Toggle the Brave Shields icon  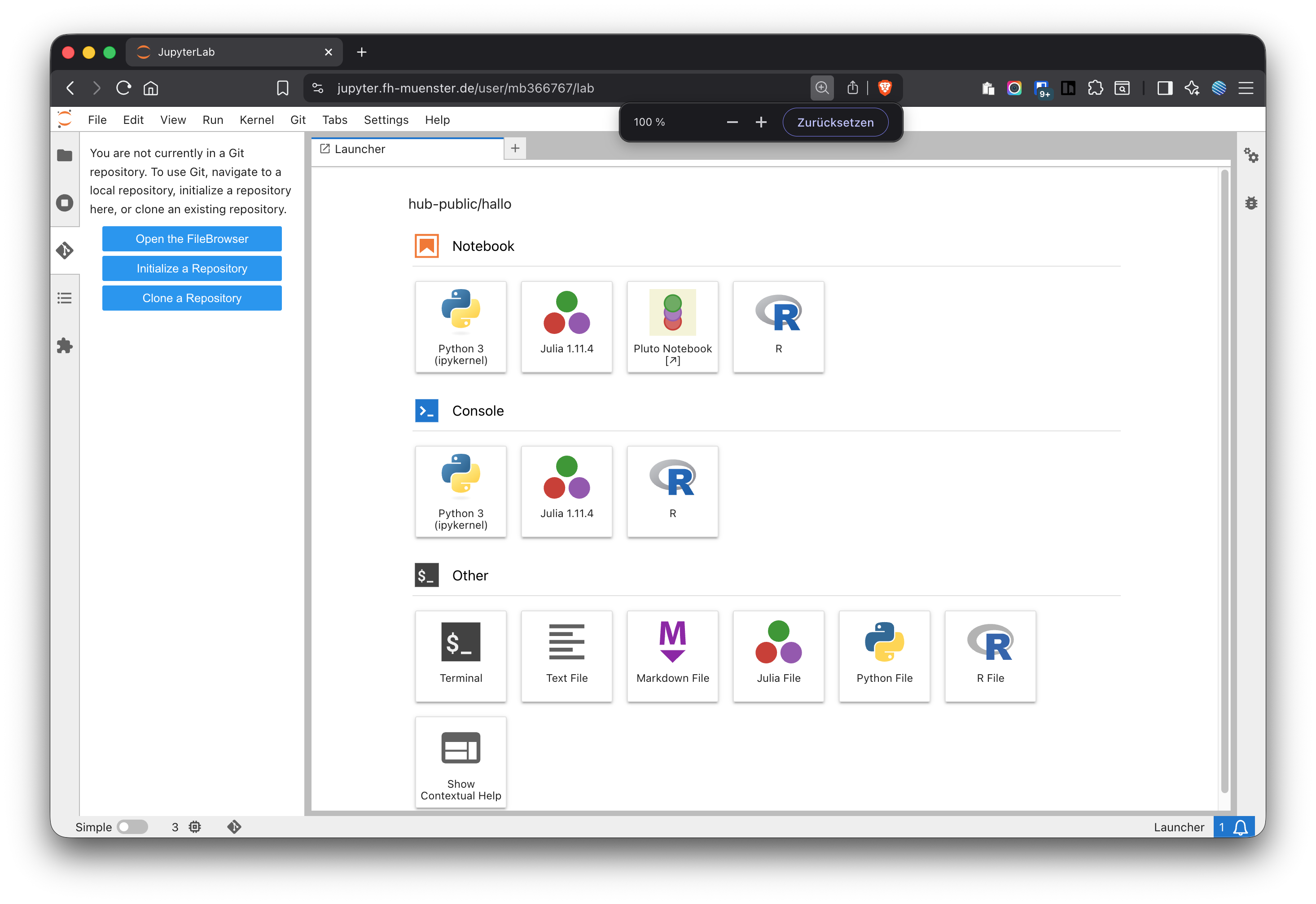885,88
